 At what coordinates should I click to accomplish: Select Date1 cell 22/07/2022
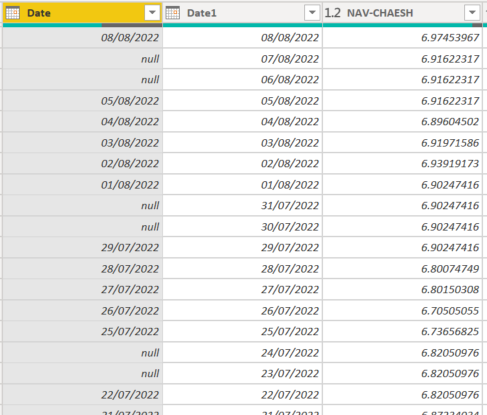pyautogui.click(x=242, y=395)
